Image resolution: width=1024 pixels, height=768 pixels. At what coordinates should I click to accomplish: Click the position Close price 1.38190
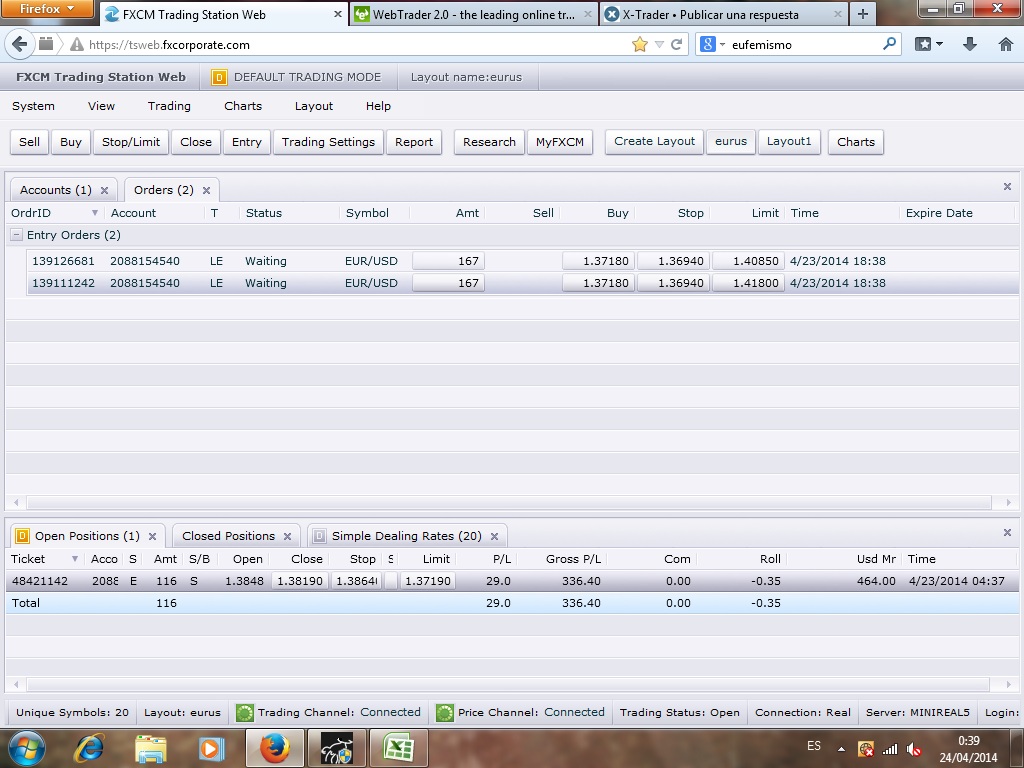[300, 581]
